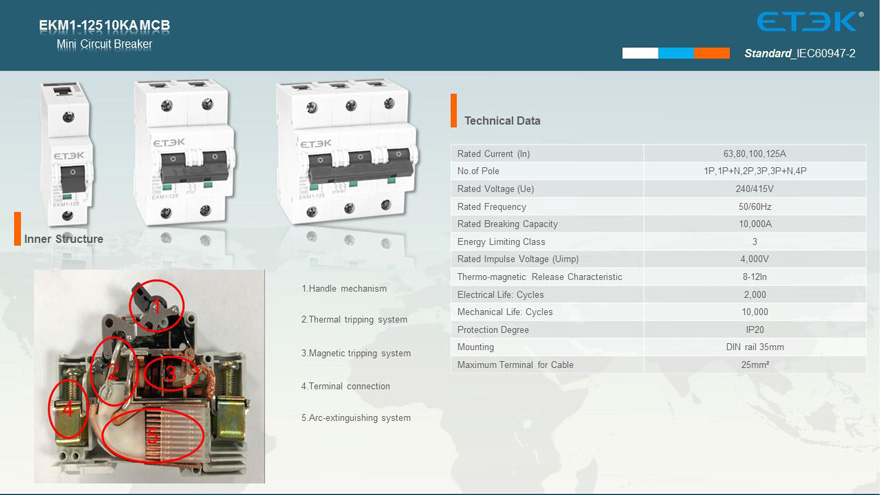Click the 'Protection Degree' row label
The width and height of the screenshot is (880, 495).
tap(493, 330)
